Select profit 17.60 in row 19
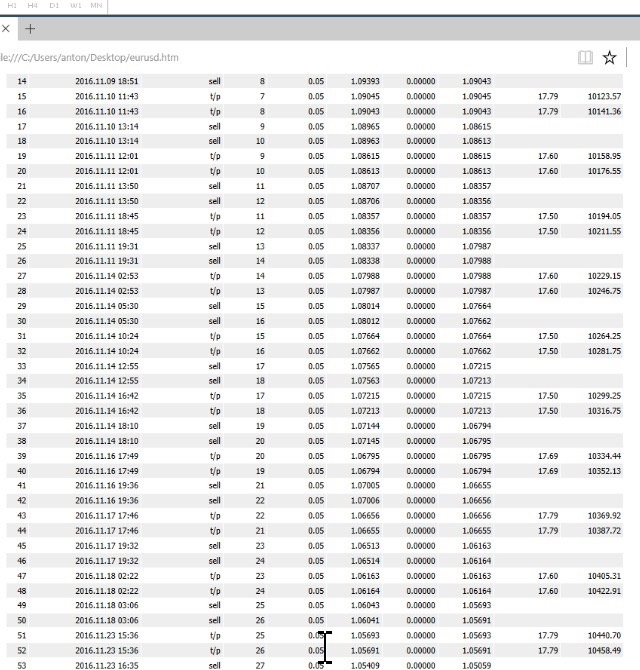The width and height of the screenshot is (640, 670). (548, 156)
